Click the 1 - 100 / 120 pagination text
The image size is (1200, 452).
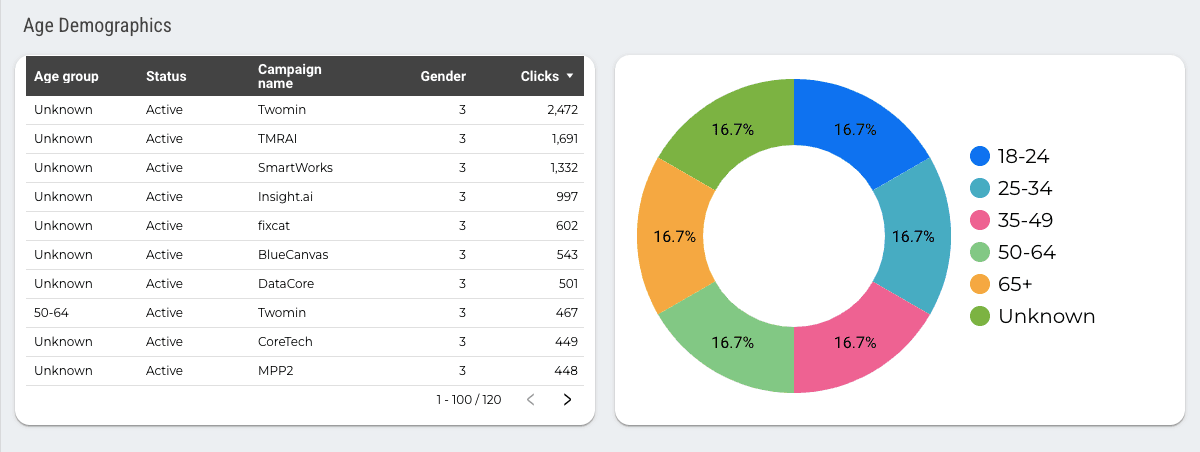pos(468,400)
